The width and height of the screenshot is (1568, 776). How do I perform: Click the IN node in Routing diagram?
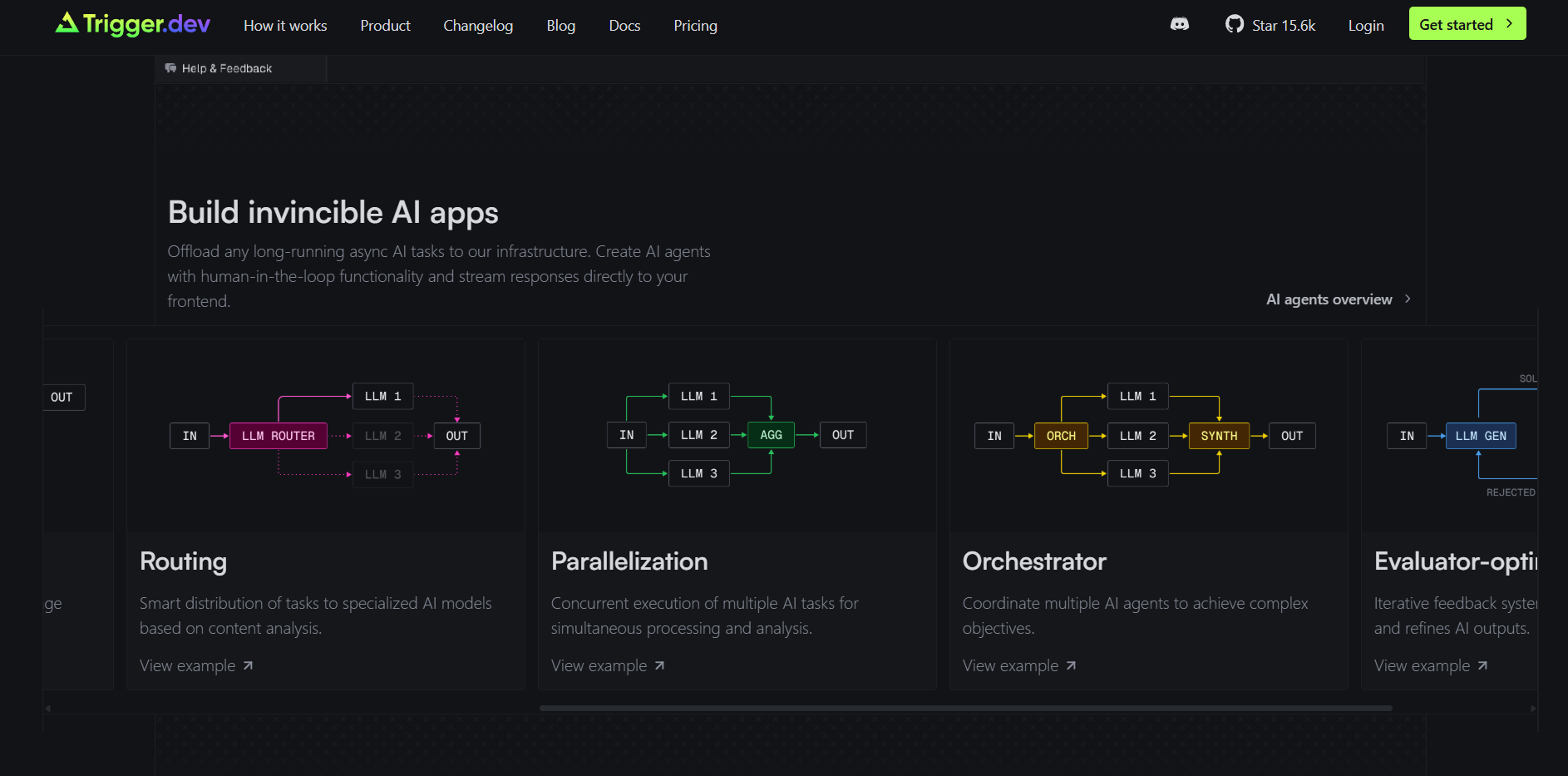pos(190,436)
